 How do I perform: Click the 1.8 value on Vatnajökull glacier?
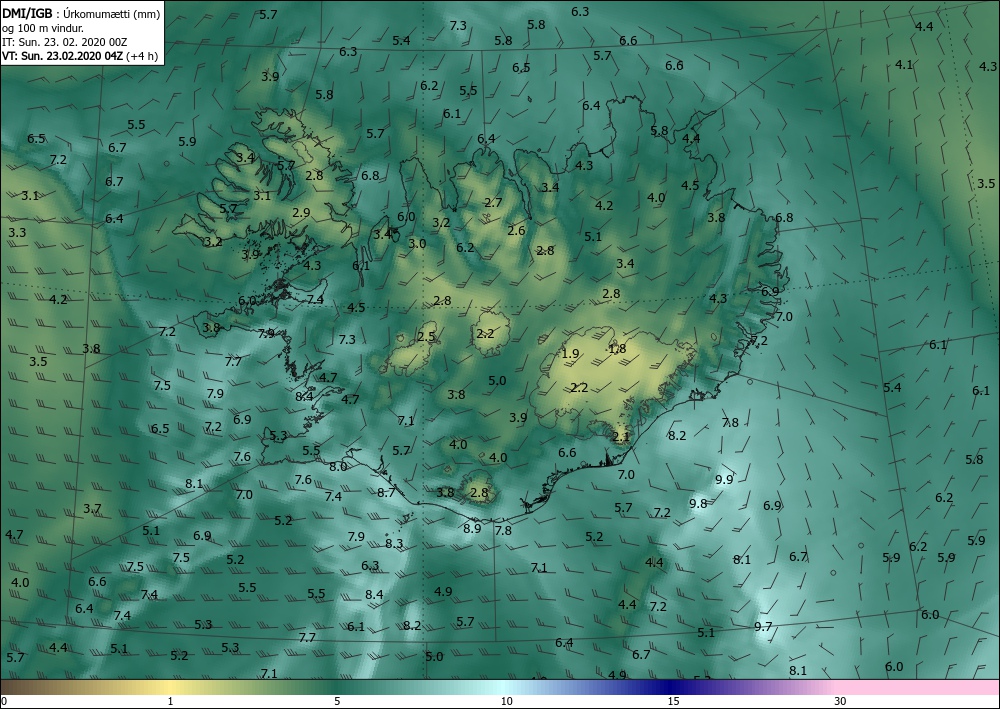click(x=617, y=348)
